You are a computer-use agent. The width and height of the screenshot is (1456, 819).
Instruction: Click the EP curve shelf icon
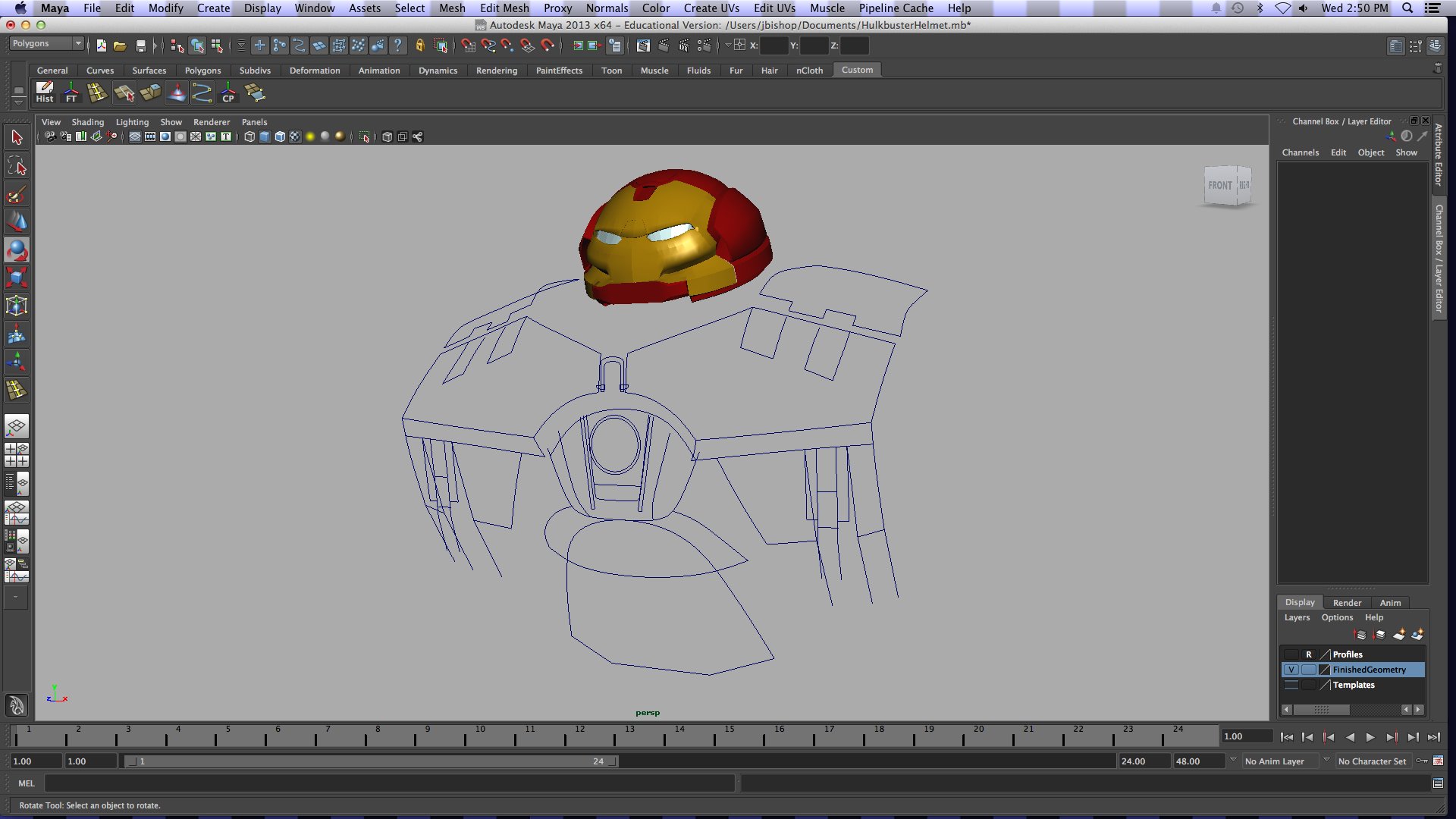pos(202,93)
